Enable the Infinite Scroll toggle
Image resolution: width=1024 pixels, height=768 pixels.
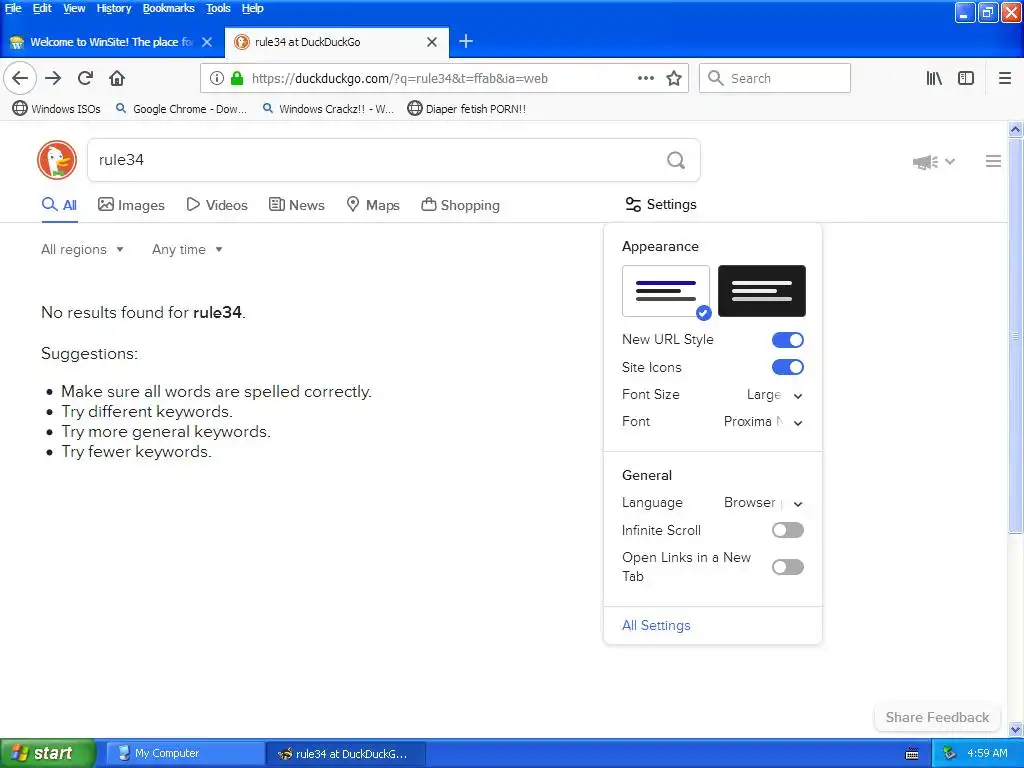pyautogui.click(x=788, y=530)
